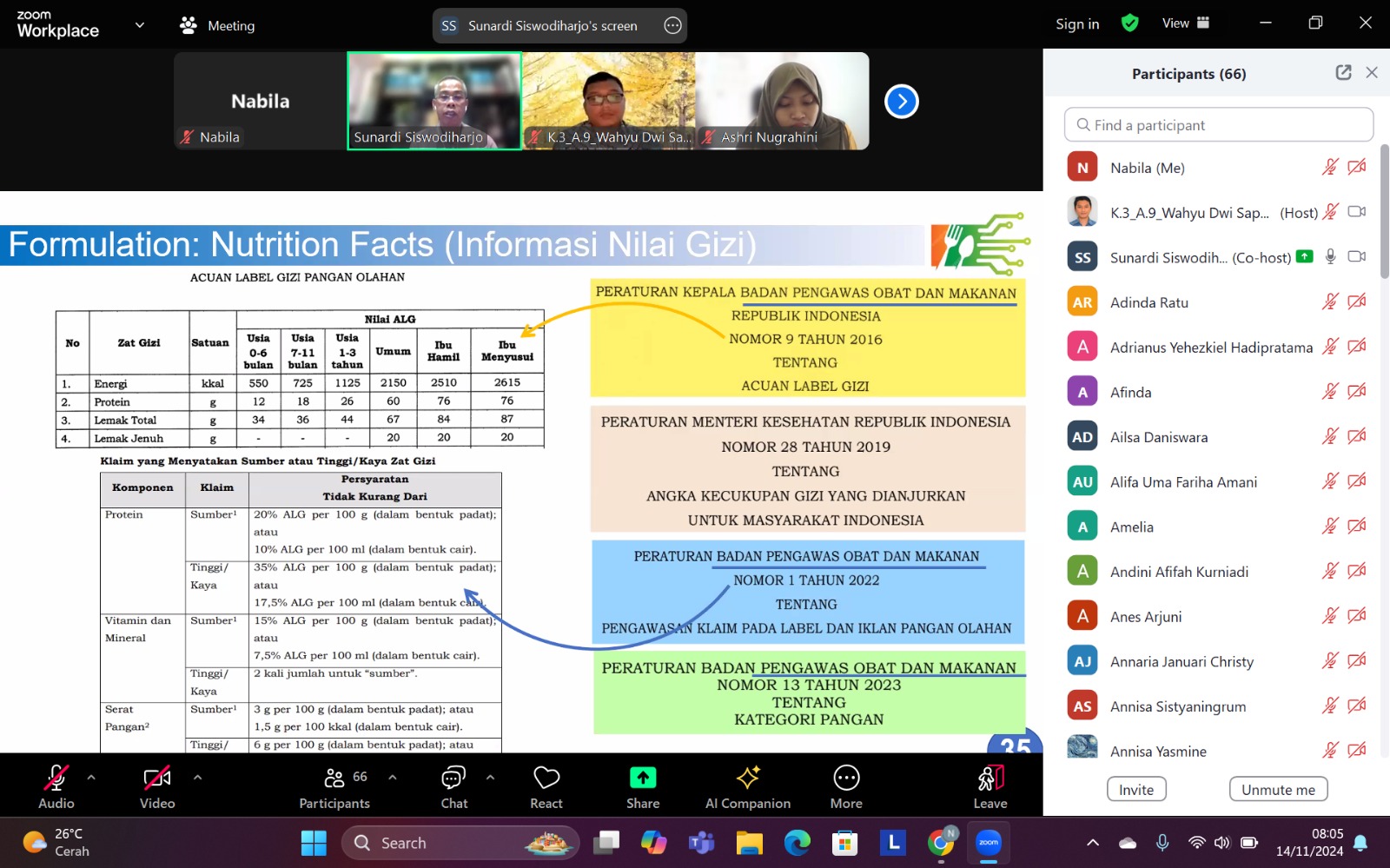Open the React emoji menu
Viewport: 1390px width, 868px height.
click(546, 786)
